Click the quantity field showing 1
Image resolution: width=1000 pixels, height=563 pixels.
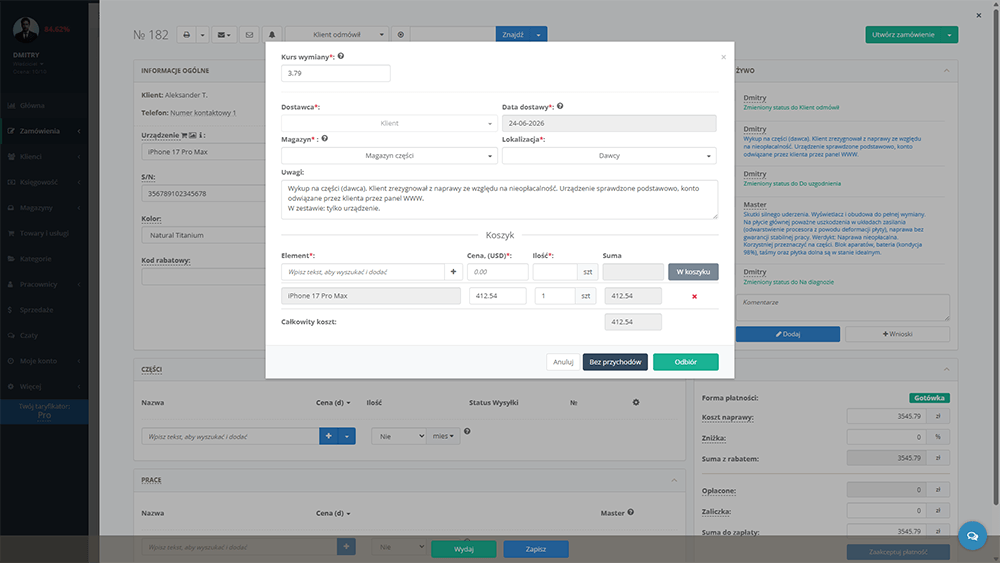point(555,296)
